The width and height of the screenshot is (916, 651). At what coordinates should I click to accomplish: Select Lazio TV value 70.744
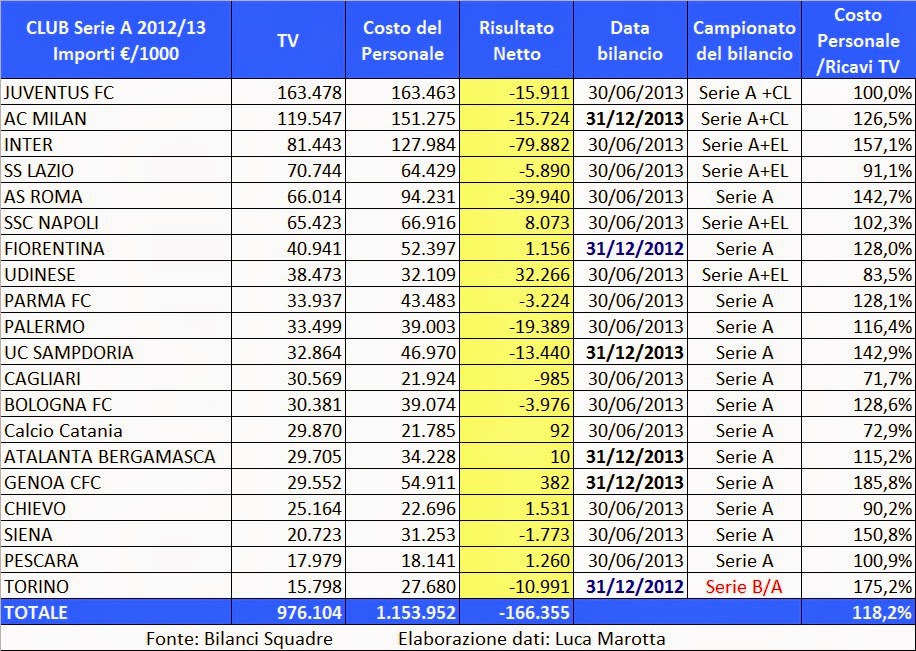(x=314, y=171)
